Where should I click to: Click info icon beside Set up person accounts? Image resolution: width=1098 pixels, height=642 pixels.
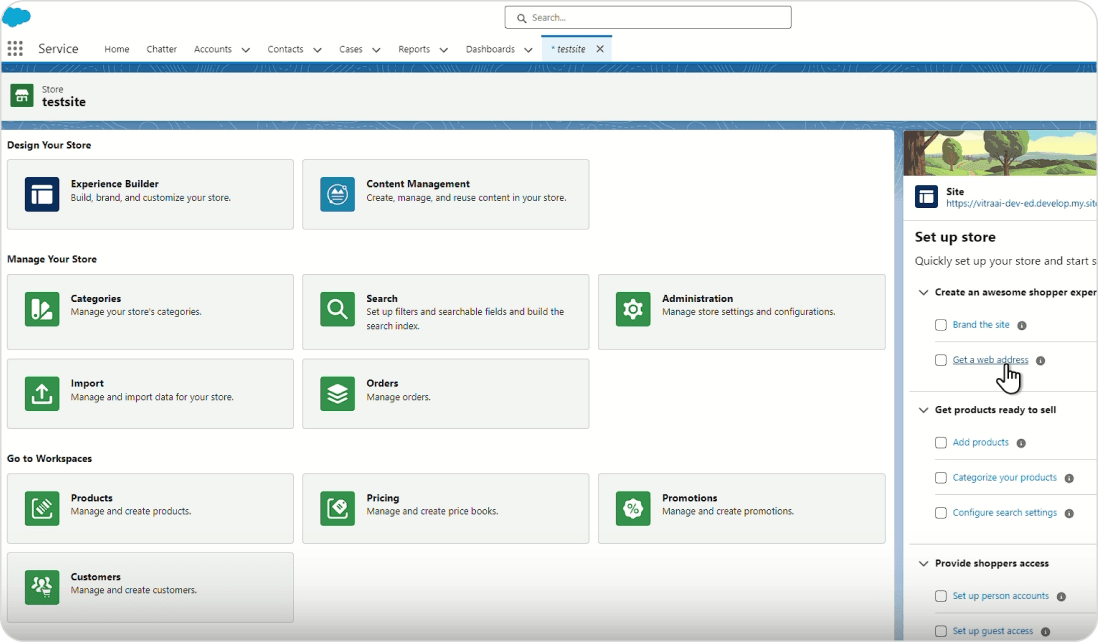(1062, 596)
